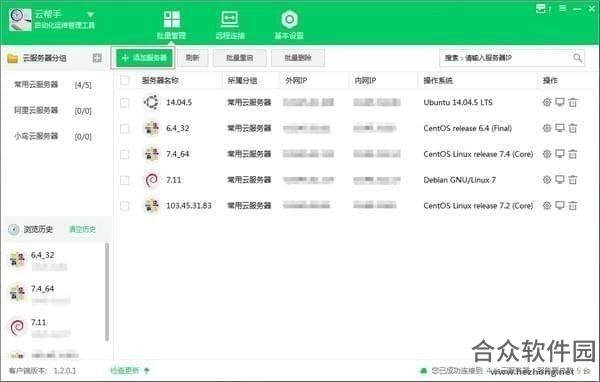Viewport: 600px width, 382px height.
Task: Check the box for server 7.11
Action: [125, 180]
